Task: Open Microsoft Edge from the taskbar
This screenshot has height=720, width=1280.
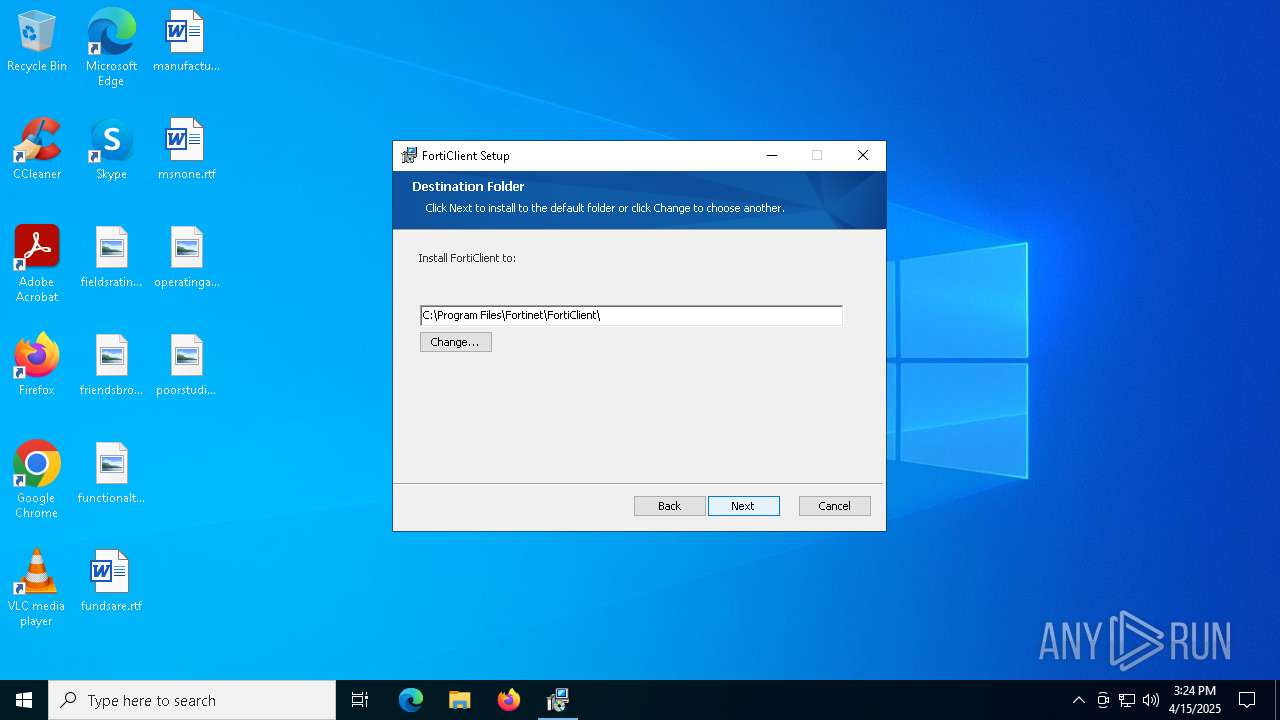Action: click(x=411, y=700)
